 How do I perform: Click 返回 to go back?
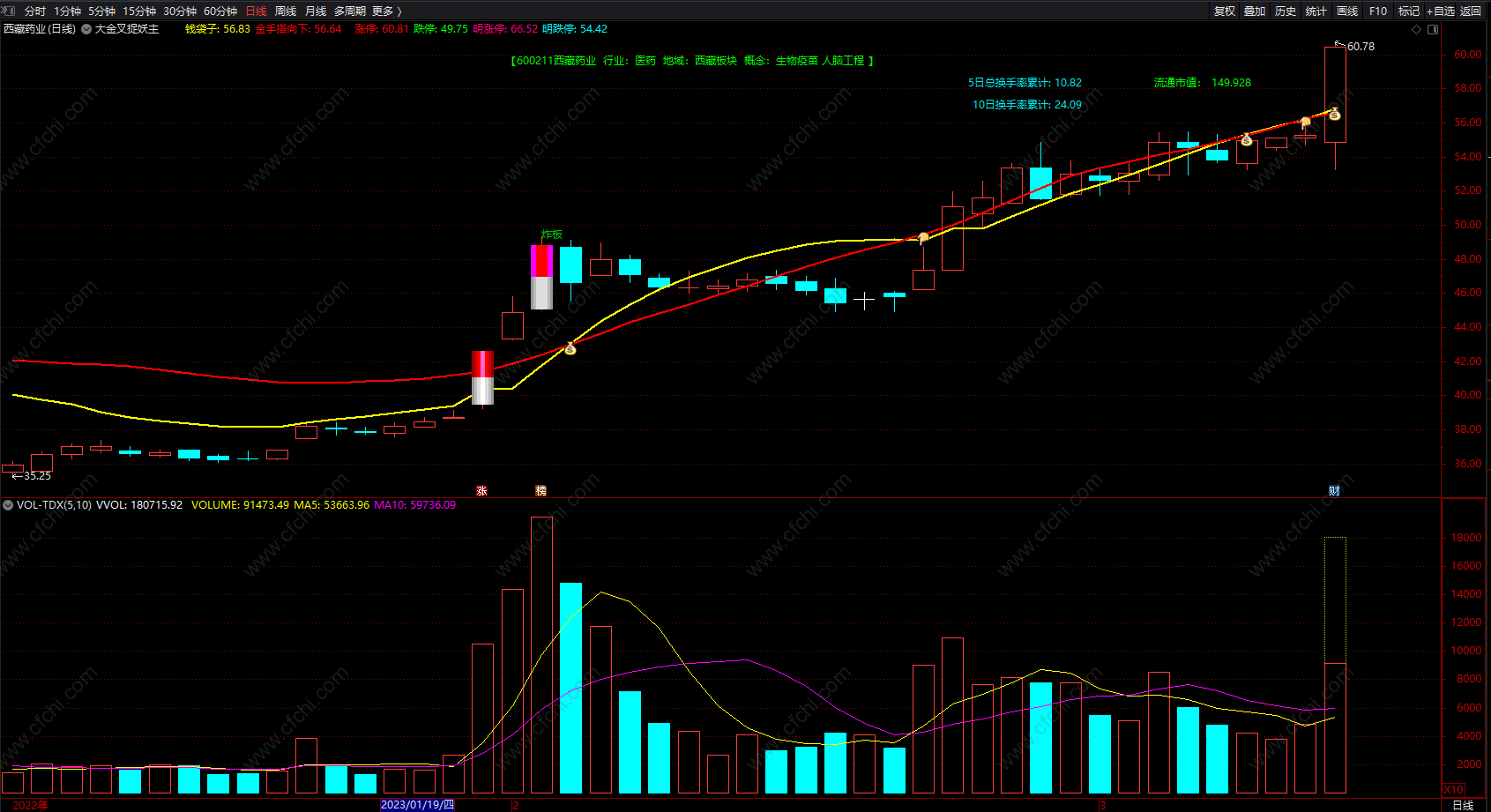pos(1471,11)
